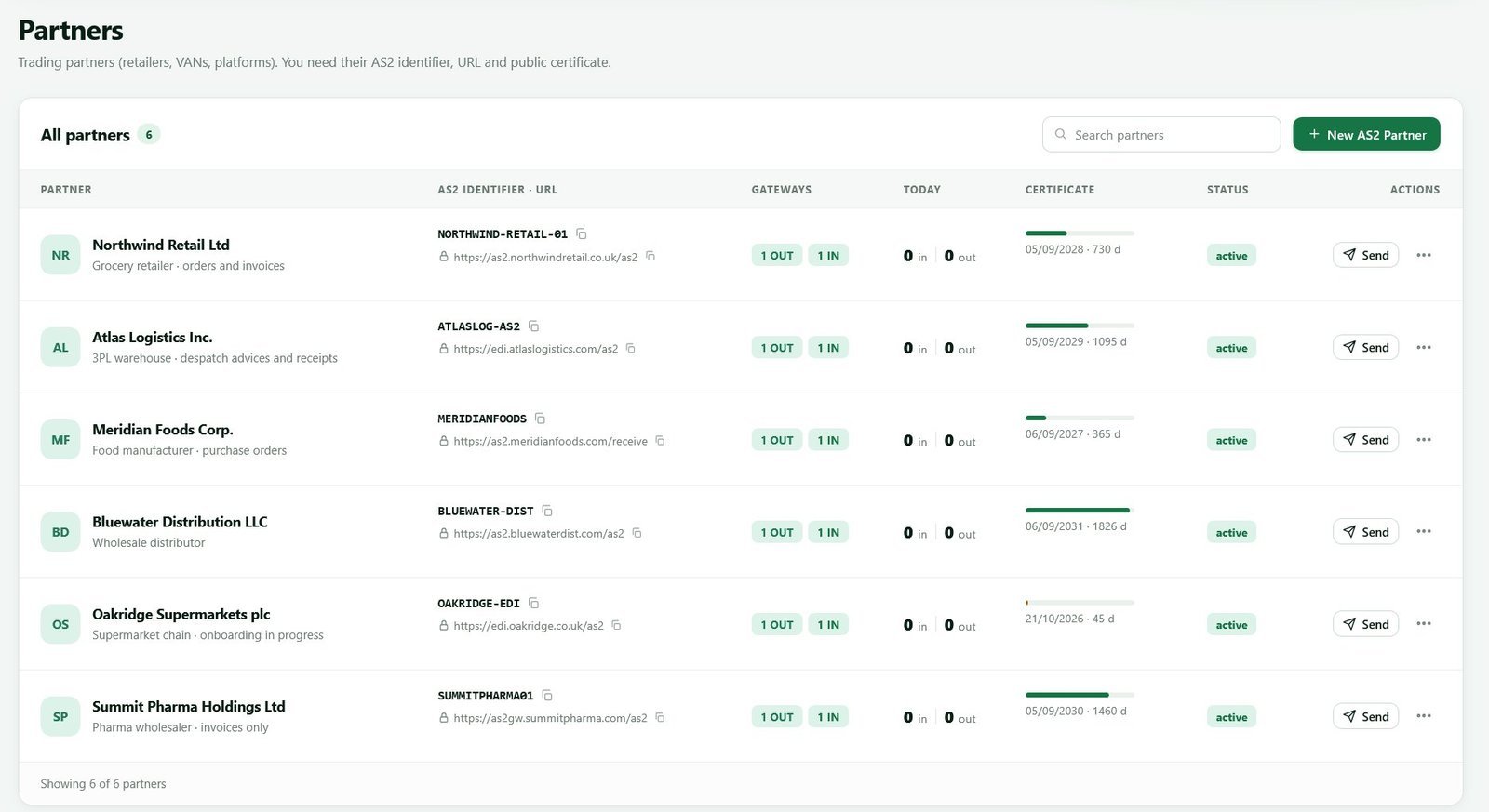
Task: Click Oakridge Supermarkets certificate expiry bar
Action: [x=1080, y=603]
